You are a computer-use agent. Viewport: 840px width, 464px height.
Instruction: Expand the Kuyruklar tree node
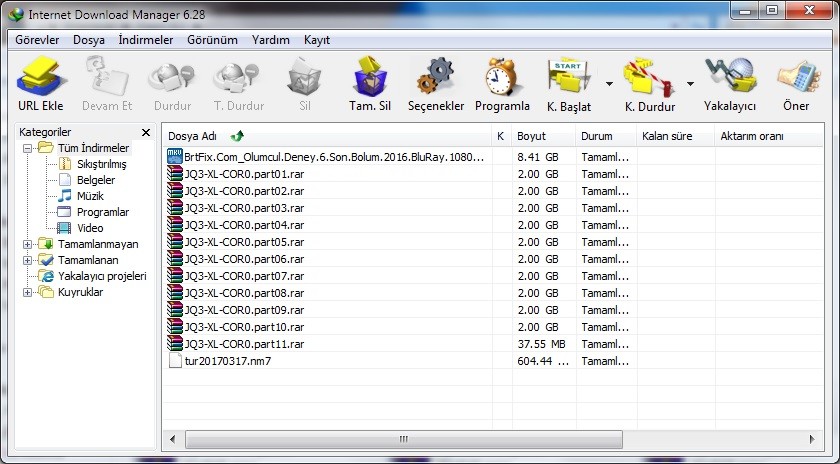click(27, 293)
